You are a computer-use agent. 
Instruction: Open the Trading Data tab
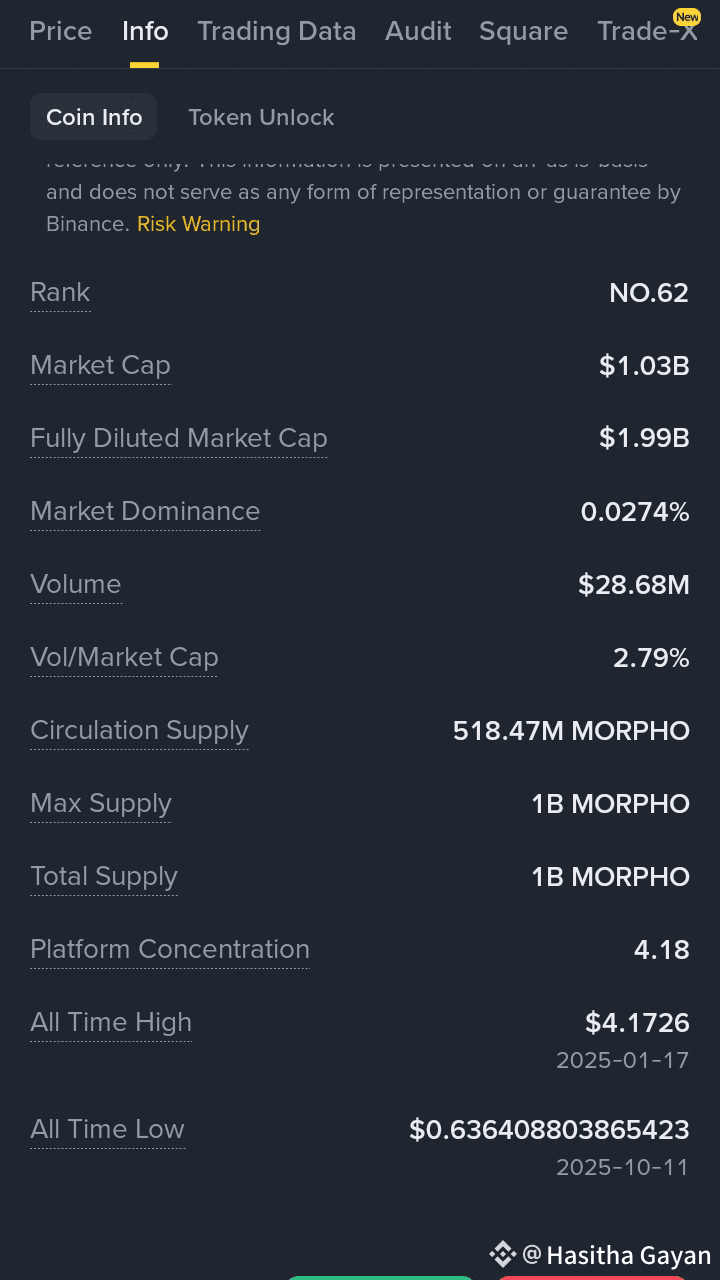click(x=277, y=31)
